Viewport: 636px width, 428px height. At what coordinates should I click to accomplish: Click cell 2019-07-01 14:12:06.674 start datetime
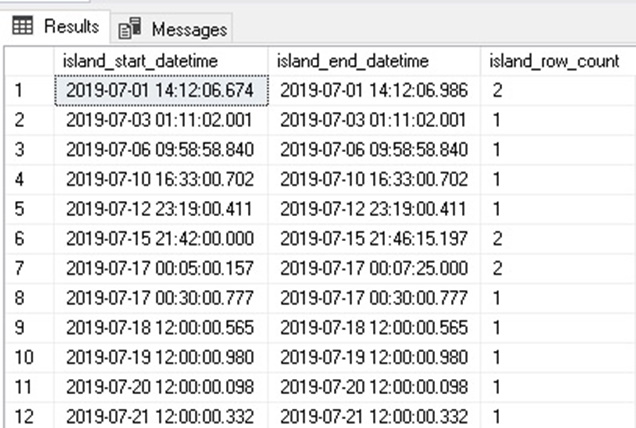coord(161,90)
